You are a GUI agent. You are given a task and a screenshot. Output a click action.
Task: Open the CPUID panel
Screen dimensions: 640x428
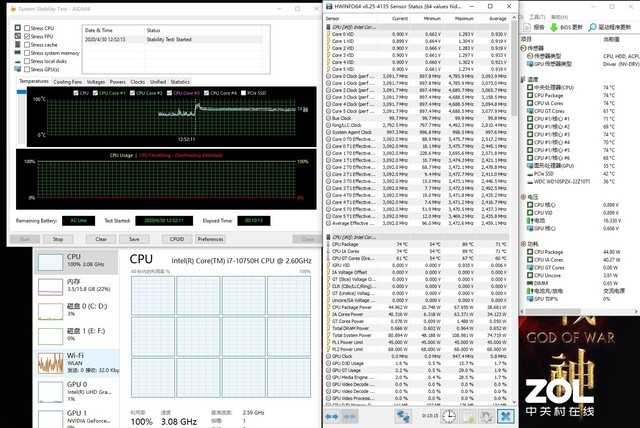(x=177, y=239)
